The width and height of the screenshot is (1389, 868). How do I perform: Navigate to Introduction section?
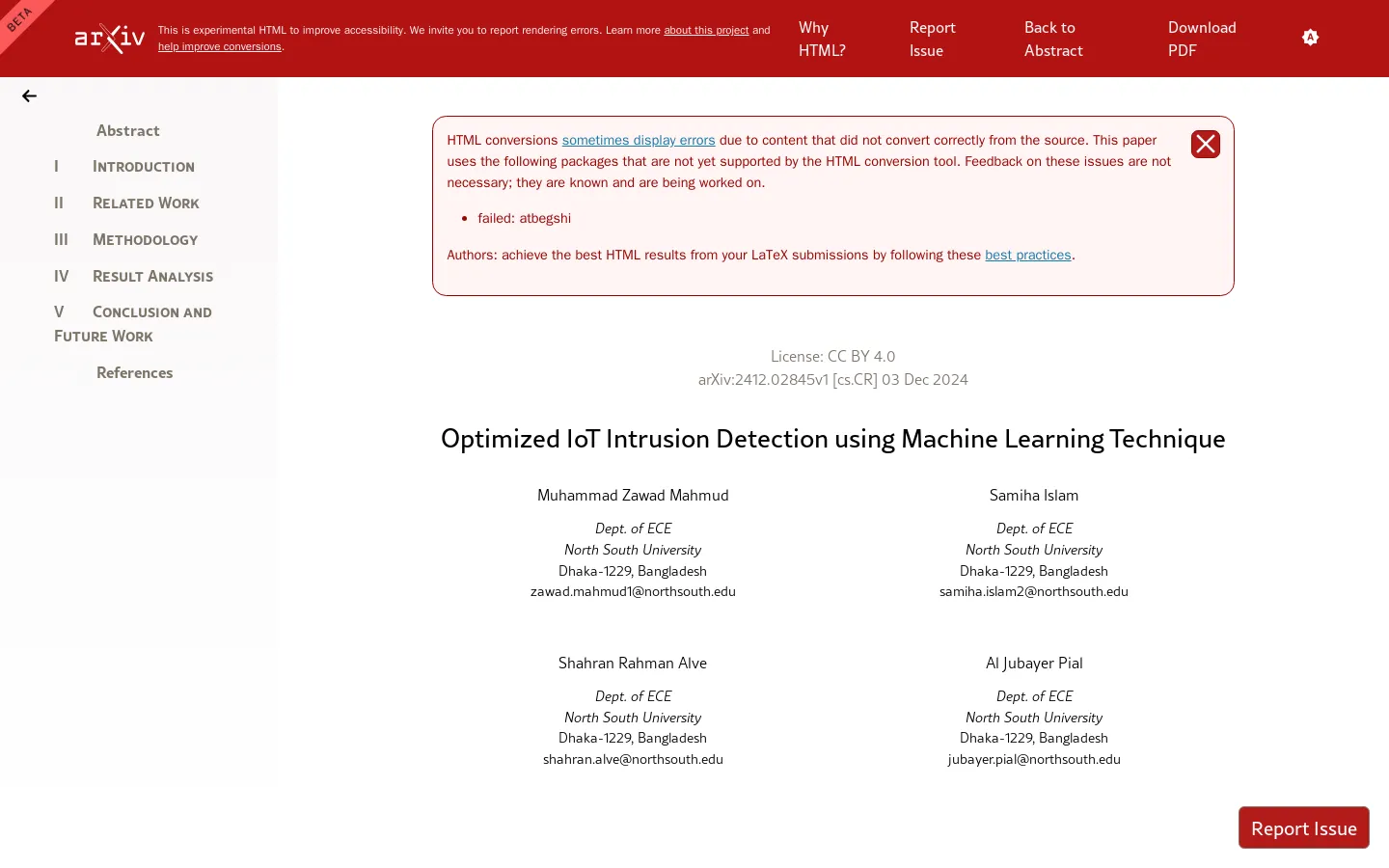pyautogui.click(x=143, y=167)
